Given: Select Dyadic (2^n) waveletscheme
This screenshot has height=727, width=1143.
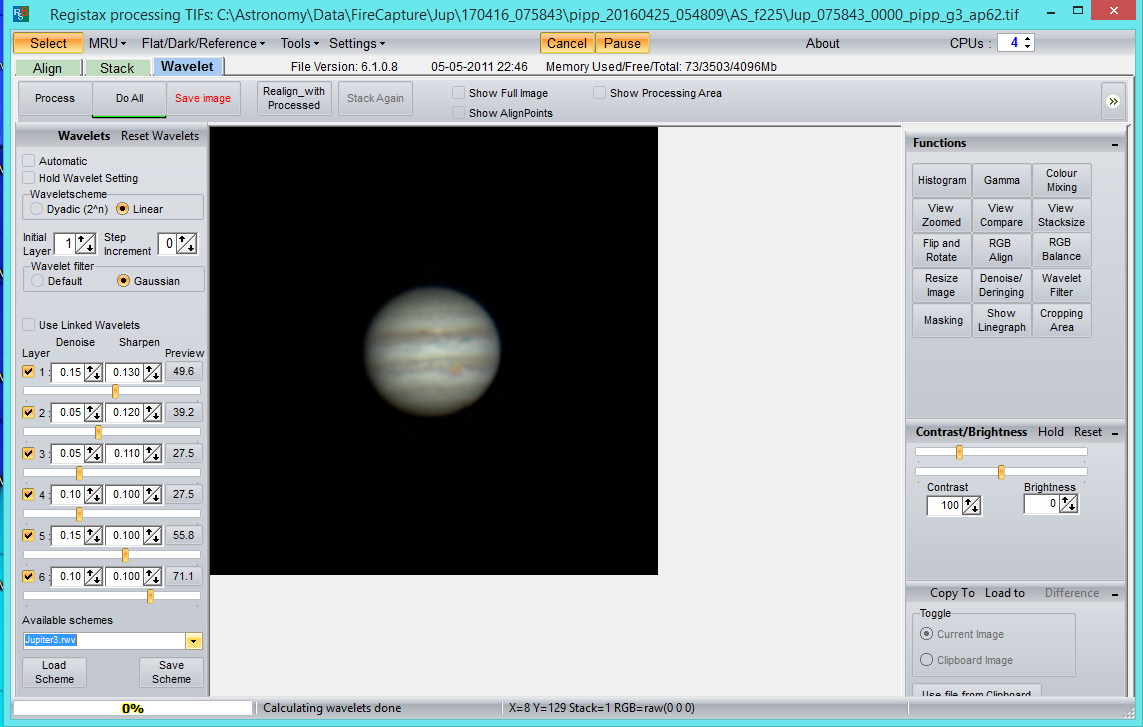Looking at the screenshot, I should pyautogui.click(x=36, y=209).
